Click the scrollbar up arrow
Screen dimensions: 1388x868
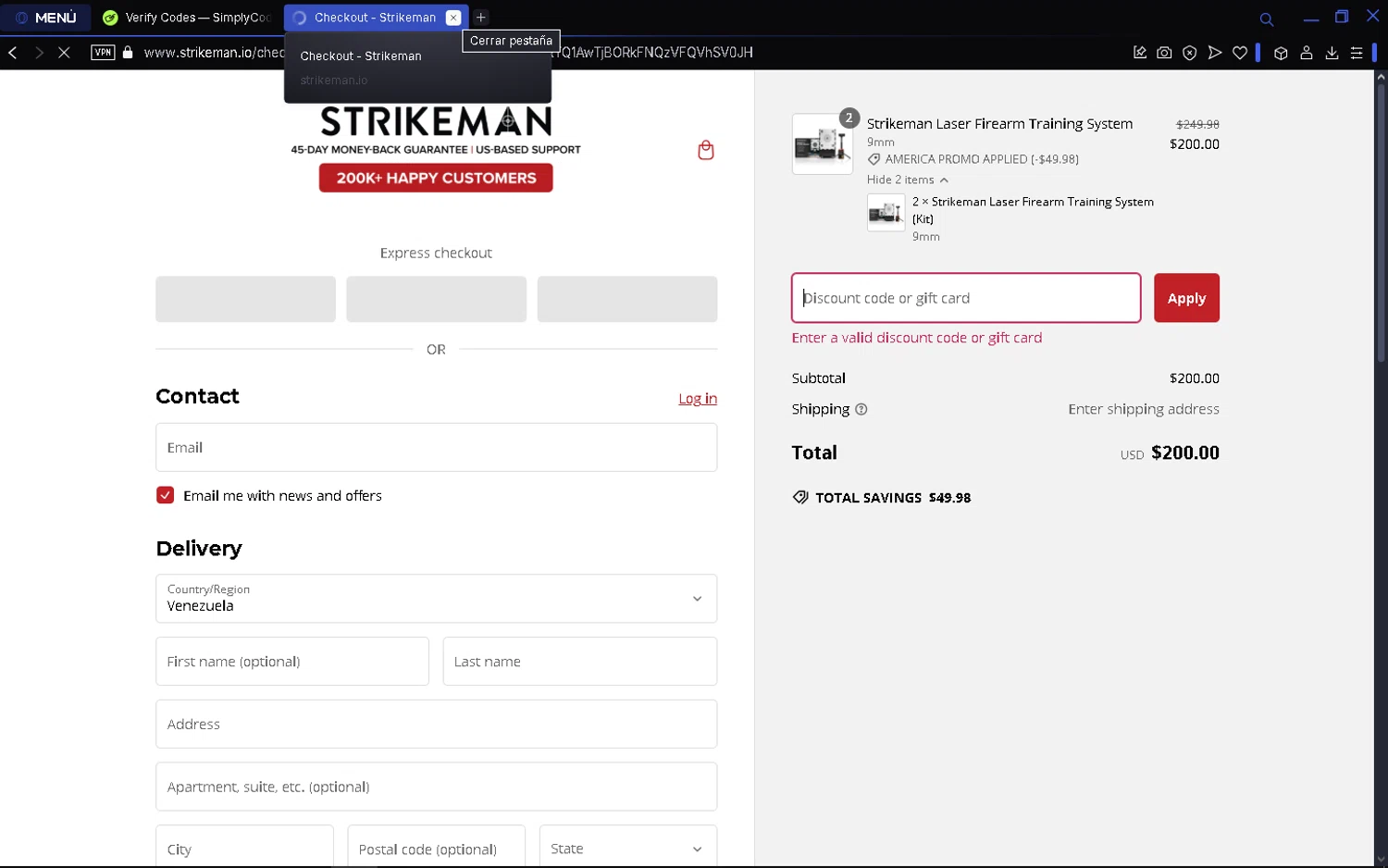[x=1381, y=77]
